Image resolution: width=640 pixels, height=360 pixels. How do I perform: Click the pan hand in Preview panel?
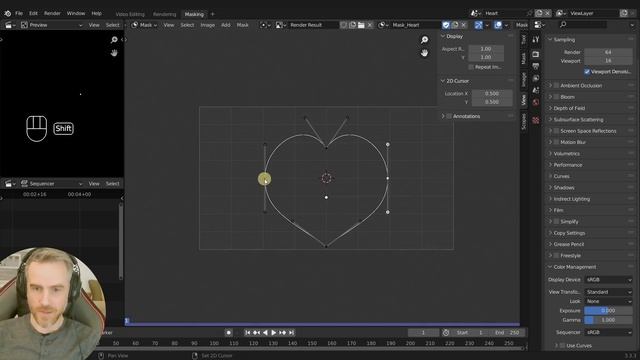click(x=114, y=53)
